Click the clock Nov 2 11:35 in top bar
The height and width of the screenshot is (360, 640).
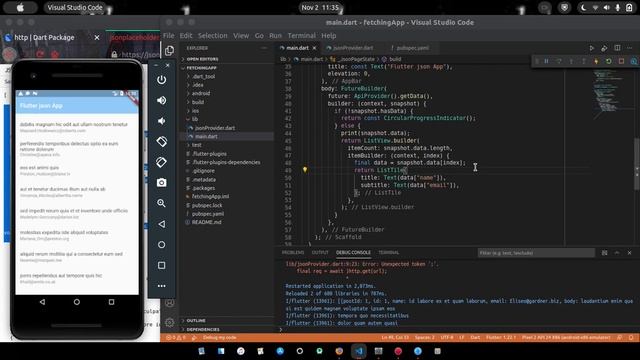point(320,7)
